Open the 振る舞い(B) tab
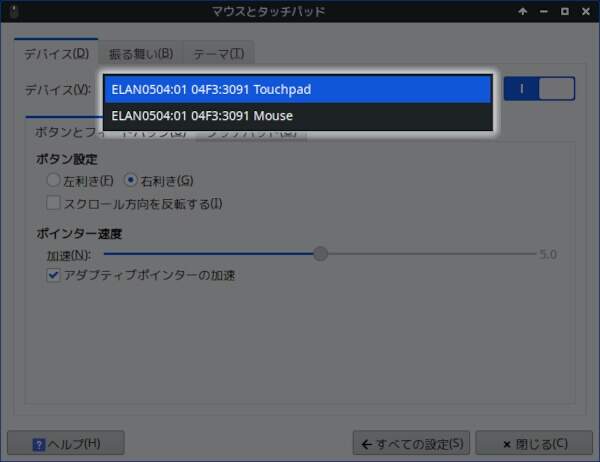This screenshot has width=600, height=462. pyautogui.click(x=141, y=54)
